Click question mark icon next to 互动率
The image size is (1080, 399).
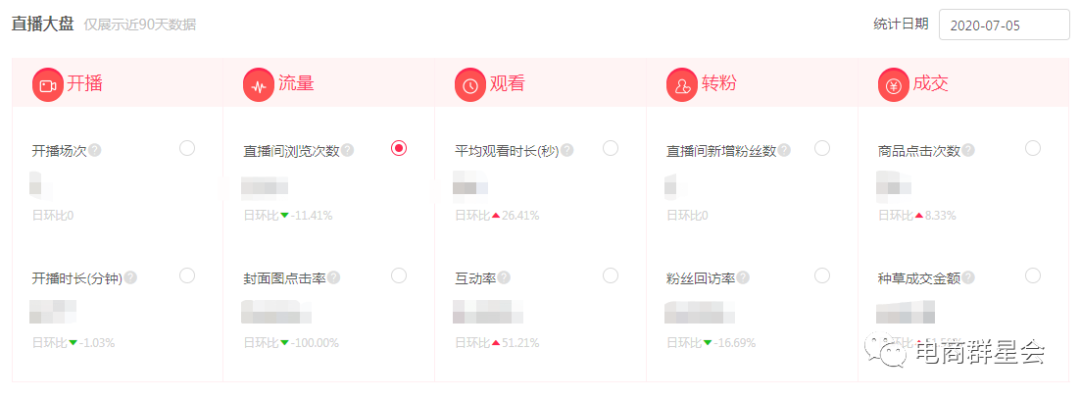tap(504, 278)
